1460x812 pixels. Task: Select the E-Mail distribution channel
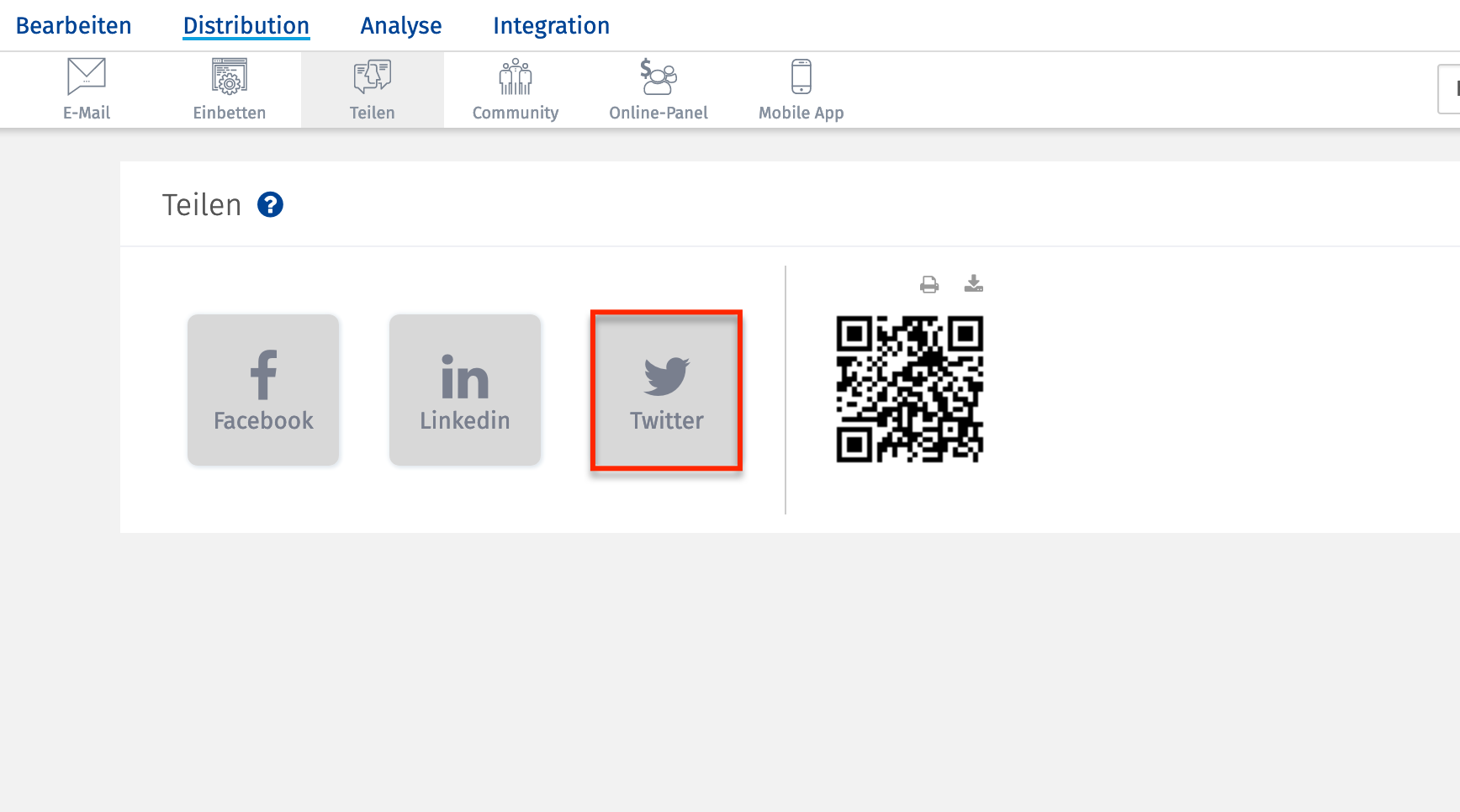[86, 88]
